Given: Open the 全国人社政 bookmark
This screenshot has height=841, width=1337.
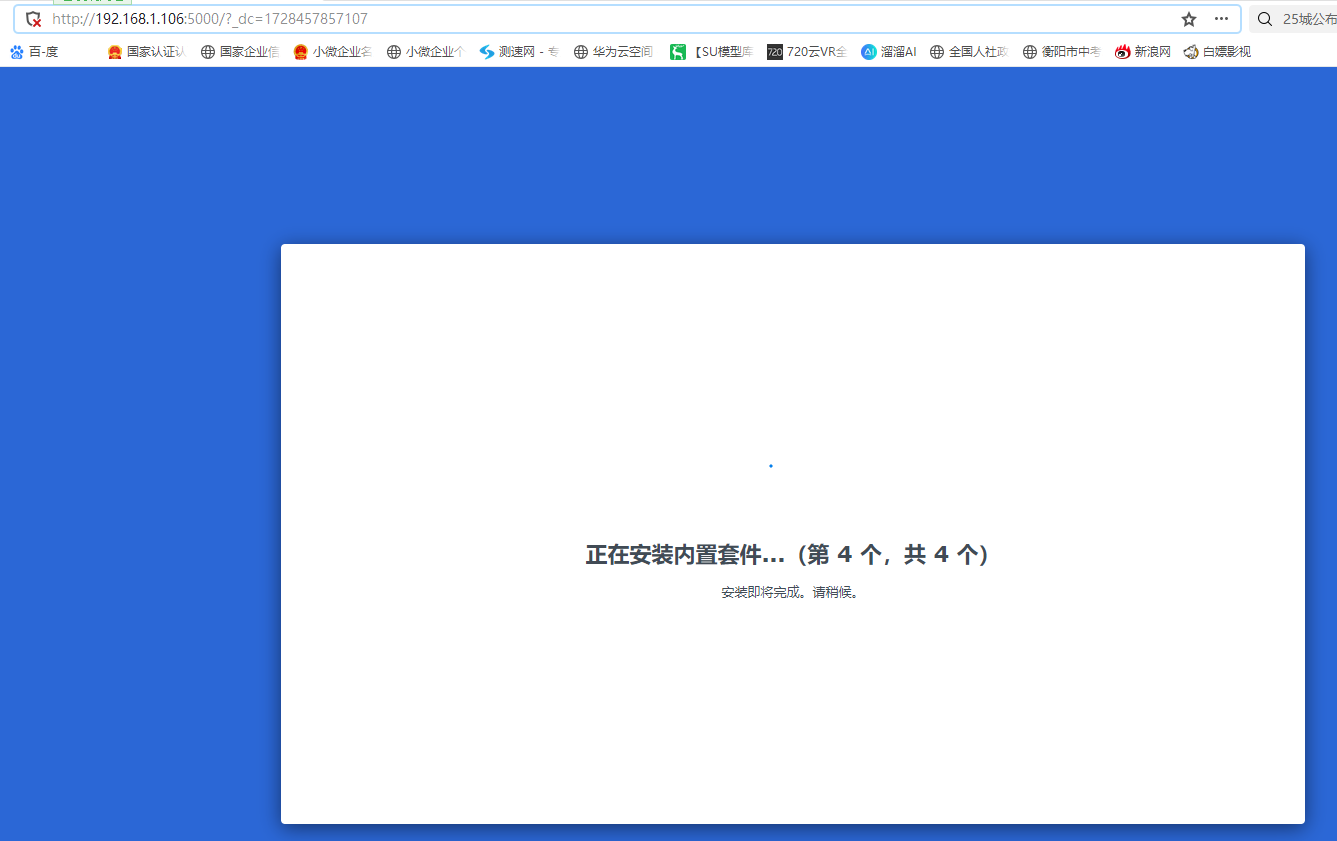Looking at the screenshot, I should click(x=968, y=52).
